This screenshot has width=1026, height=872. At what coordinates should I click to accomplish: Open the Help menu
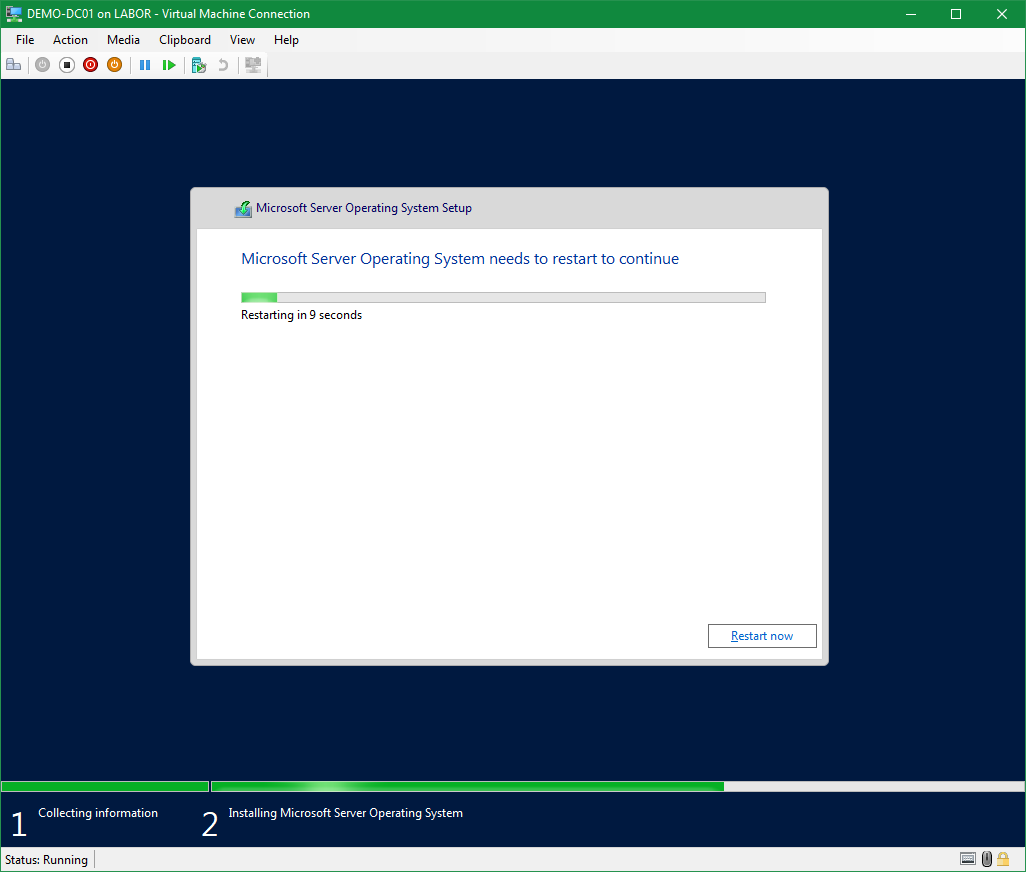point(286,40)
